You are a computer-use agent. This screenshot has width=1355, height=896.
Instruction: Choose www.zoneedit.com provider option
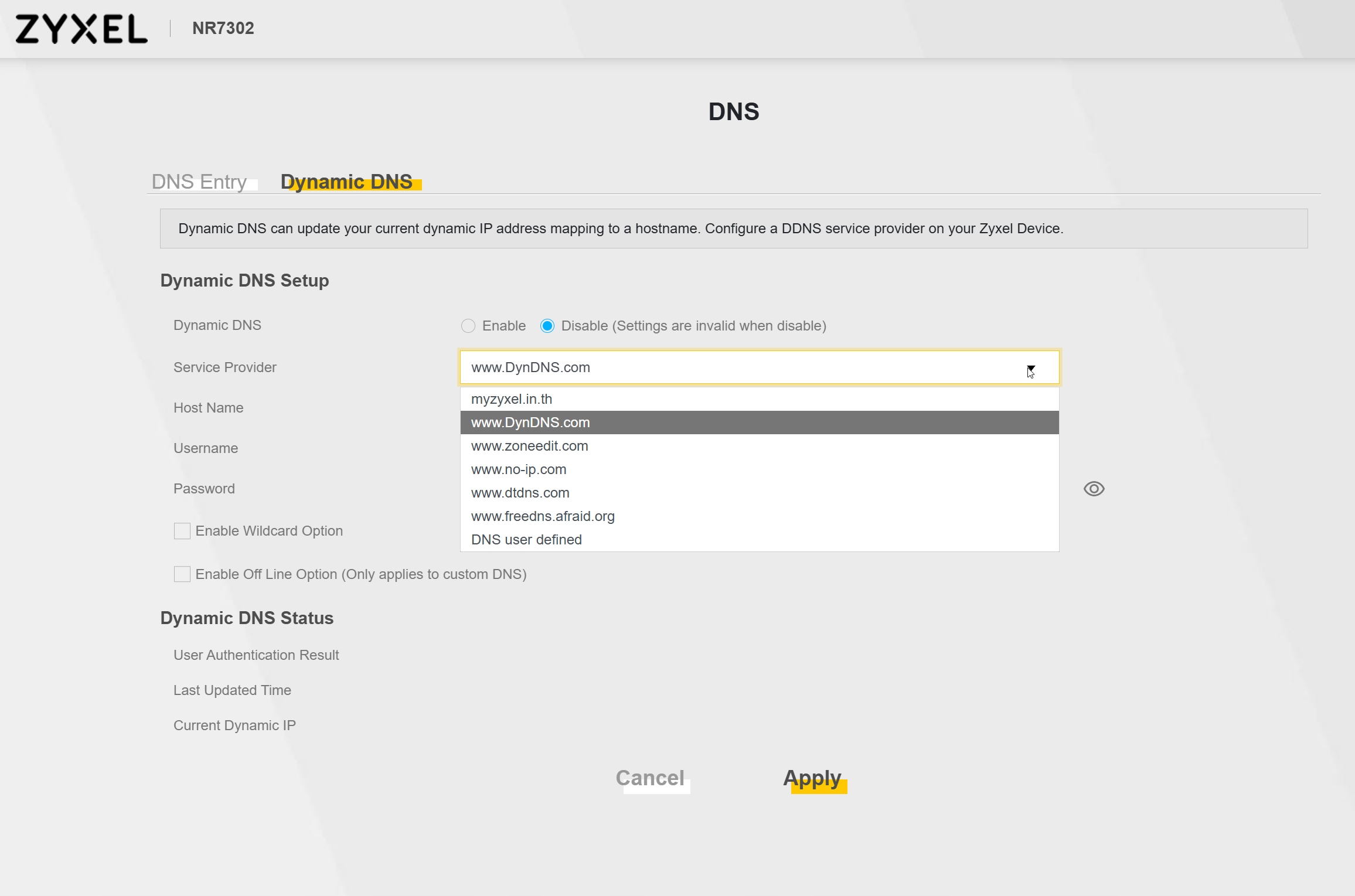pyautogui.click(x=529, y=446)
